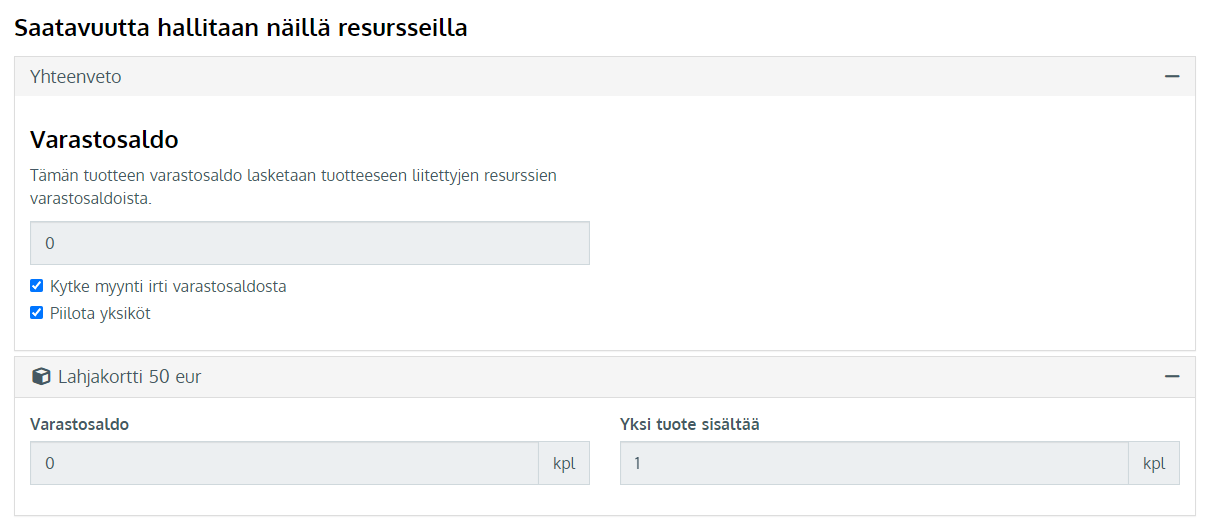1213x526 pixels.
Task: Uncheck the Kytke myynti irti varastosaldosta checkbox
Action: [37, 286]
